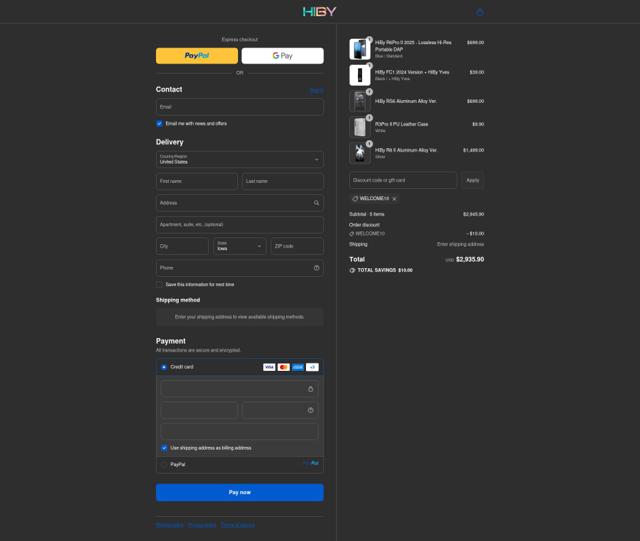
Task: Click the Visa card logo
Action: tap(269, 367)
